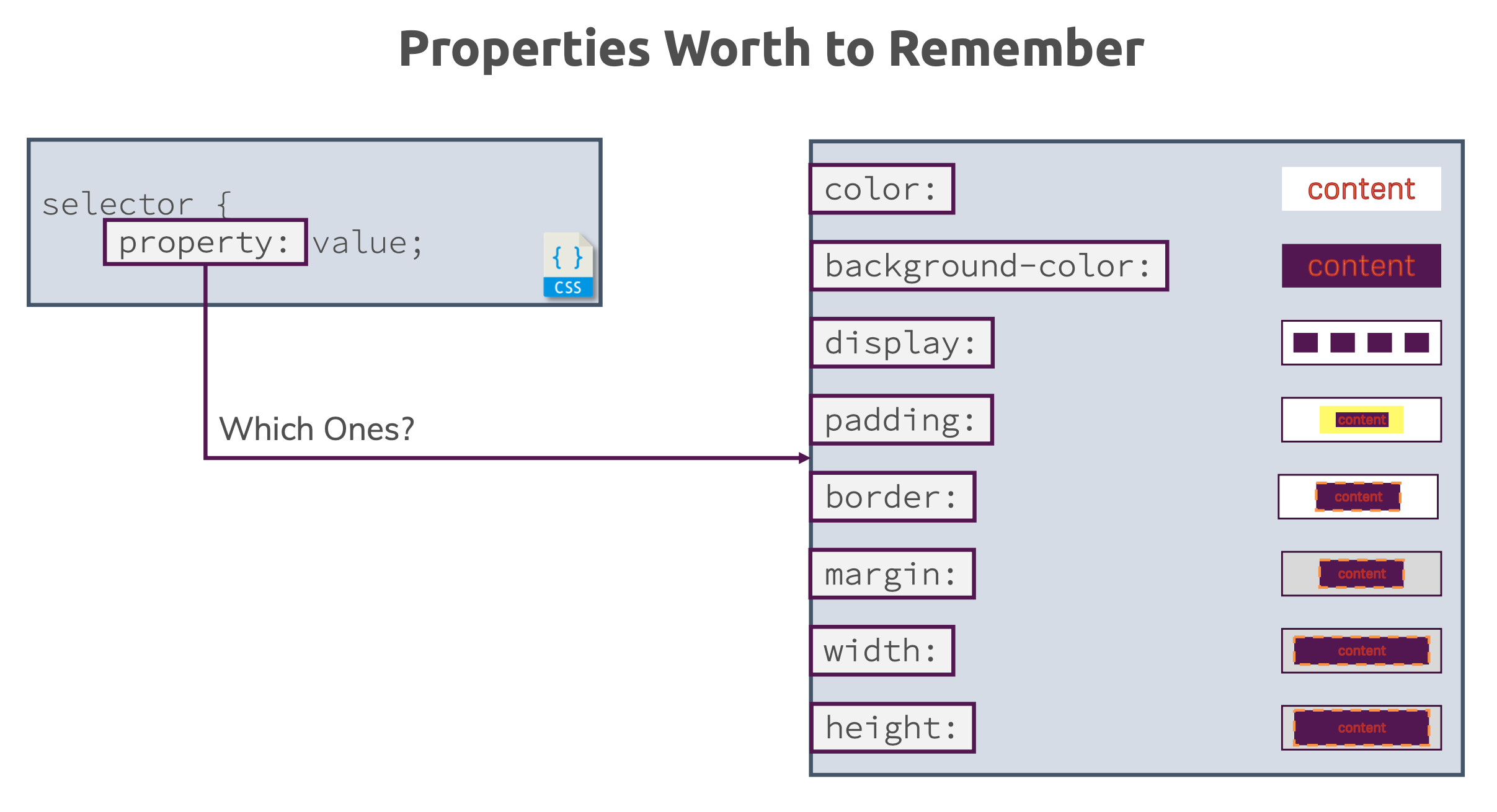This screenshot has width=1497, height=812.
Task: Click the width: property box
Action: coord(882,650)
